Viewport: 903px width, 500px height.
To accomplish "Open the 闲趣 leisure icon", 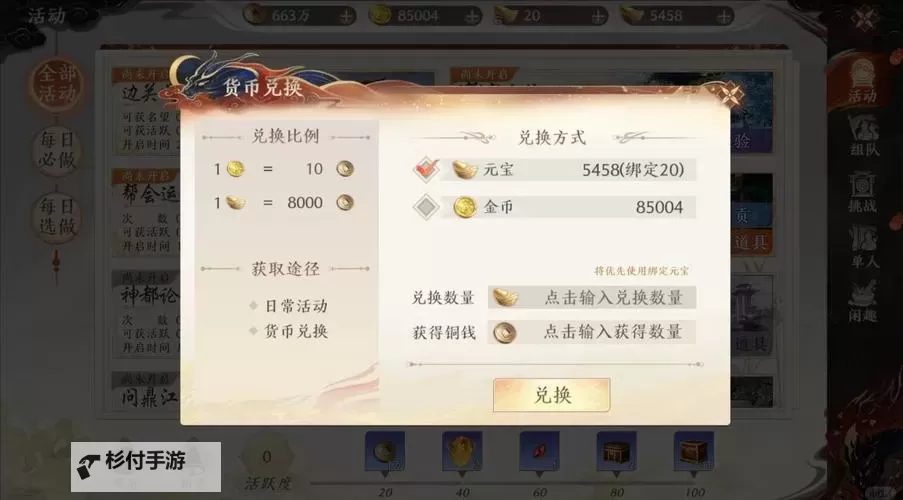I will coord(863,301).
